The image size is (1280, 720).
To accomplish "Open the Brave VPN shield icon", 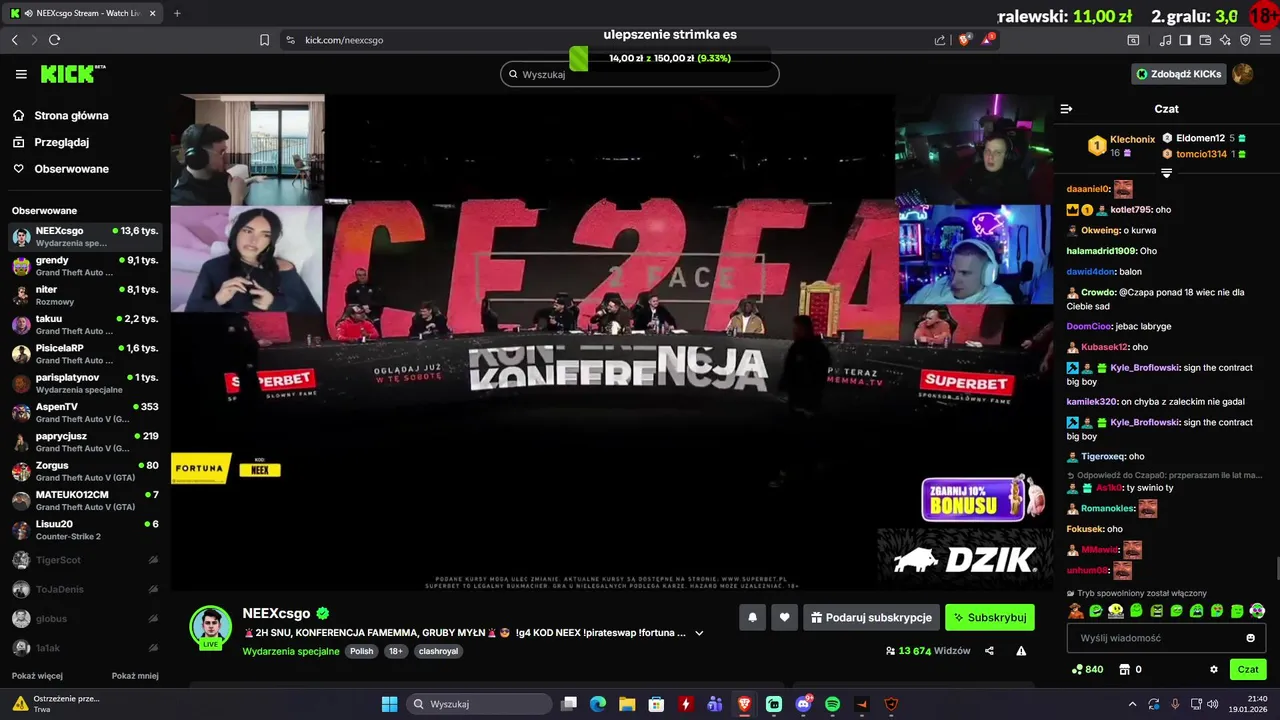I will 1245,40.
